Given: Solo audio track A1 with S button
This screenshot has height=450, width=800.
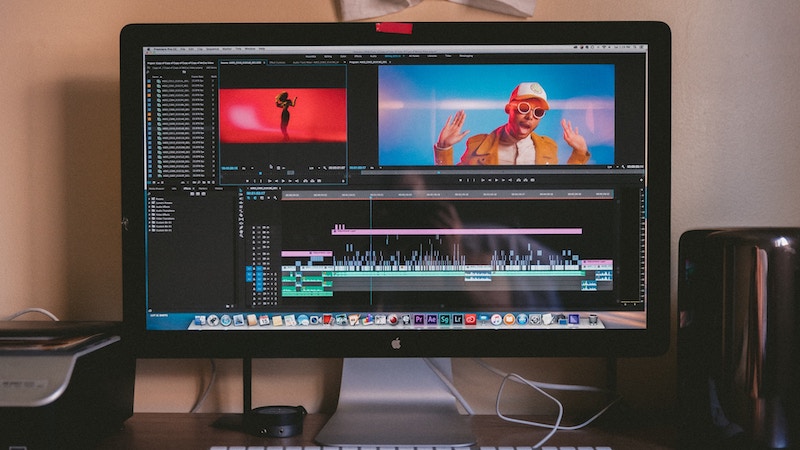Looking at the screenshot, I should (x=274, y=275).
